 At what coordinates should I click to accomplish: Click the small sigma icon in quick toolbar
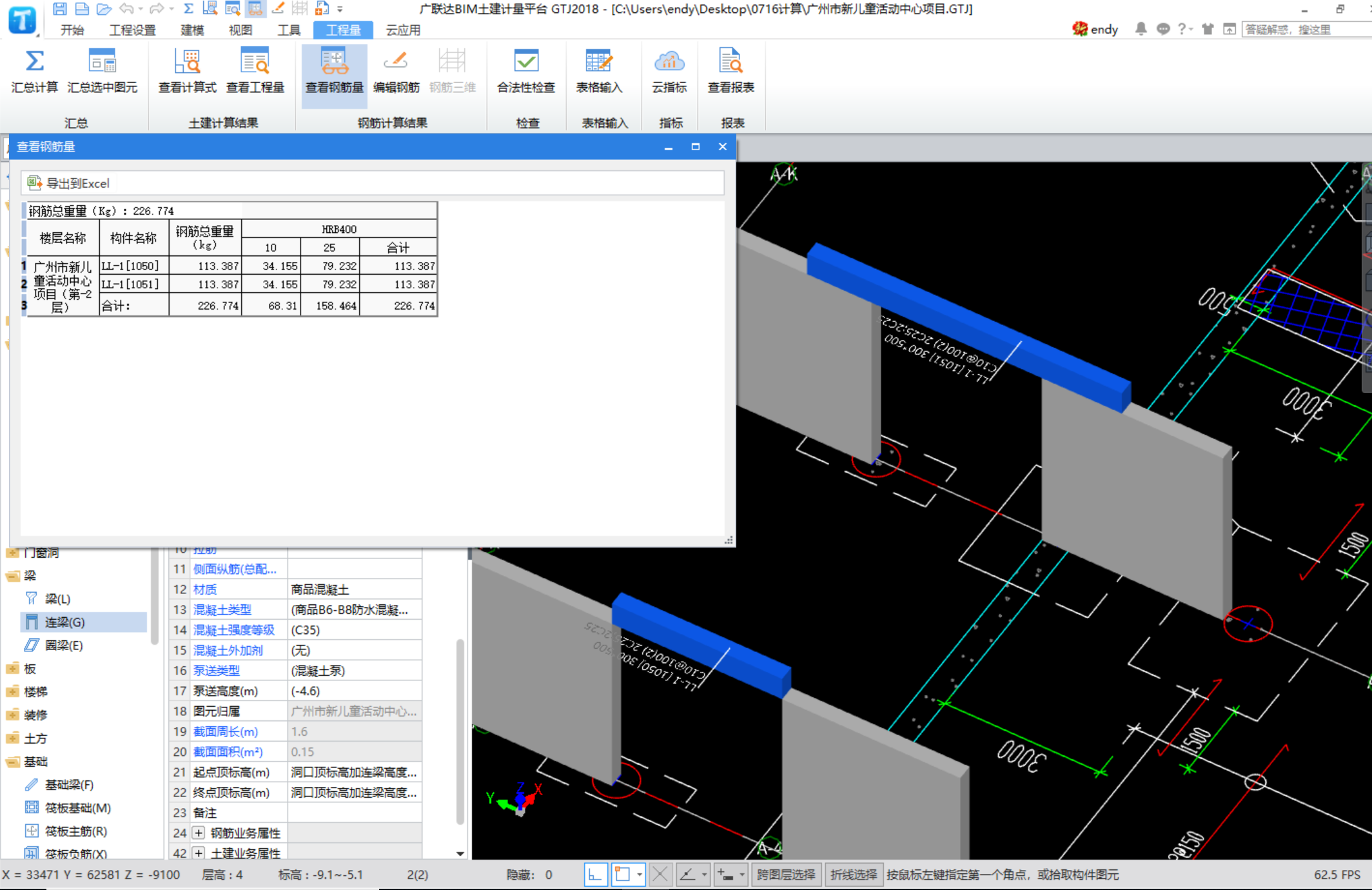[188, 9]
